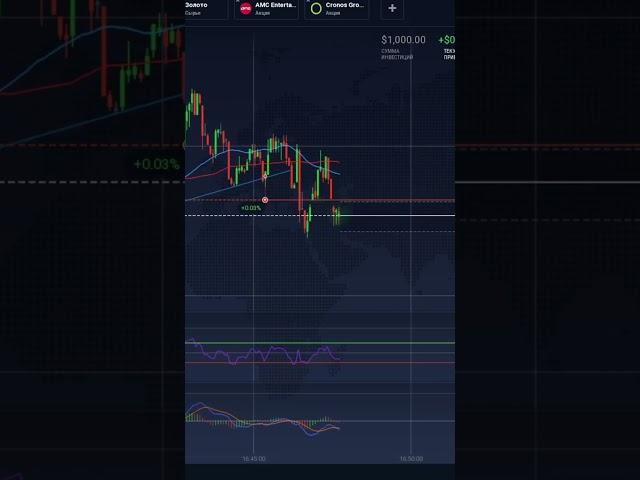
Task: Click the plus button to add asset
Action: (392, 8)
